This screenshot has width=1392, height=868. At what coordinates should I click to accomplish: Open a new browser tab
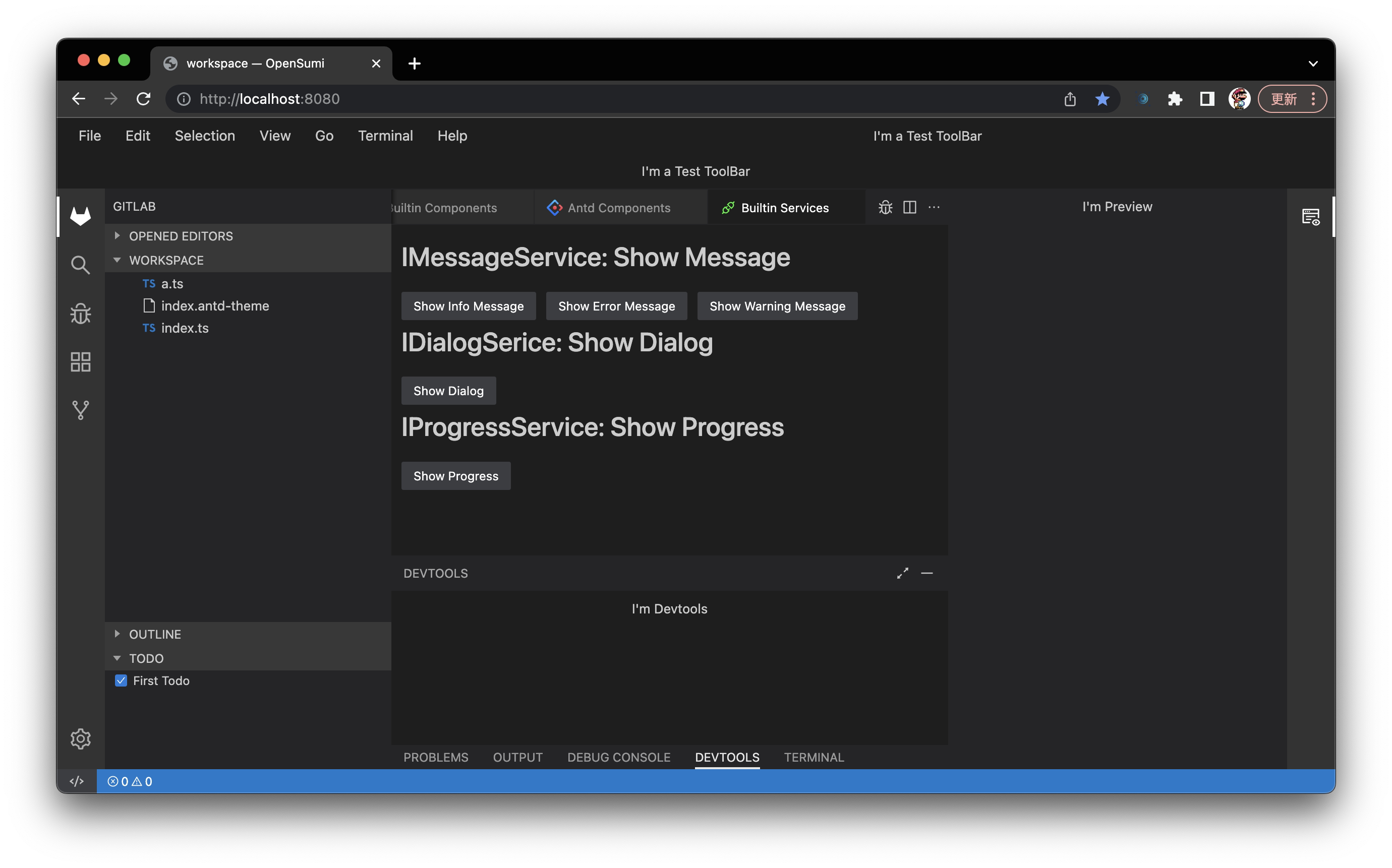(x=414, y=63)
